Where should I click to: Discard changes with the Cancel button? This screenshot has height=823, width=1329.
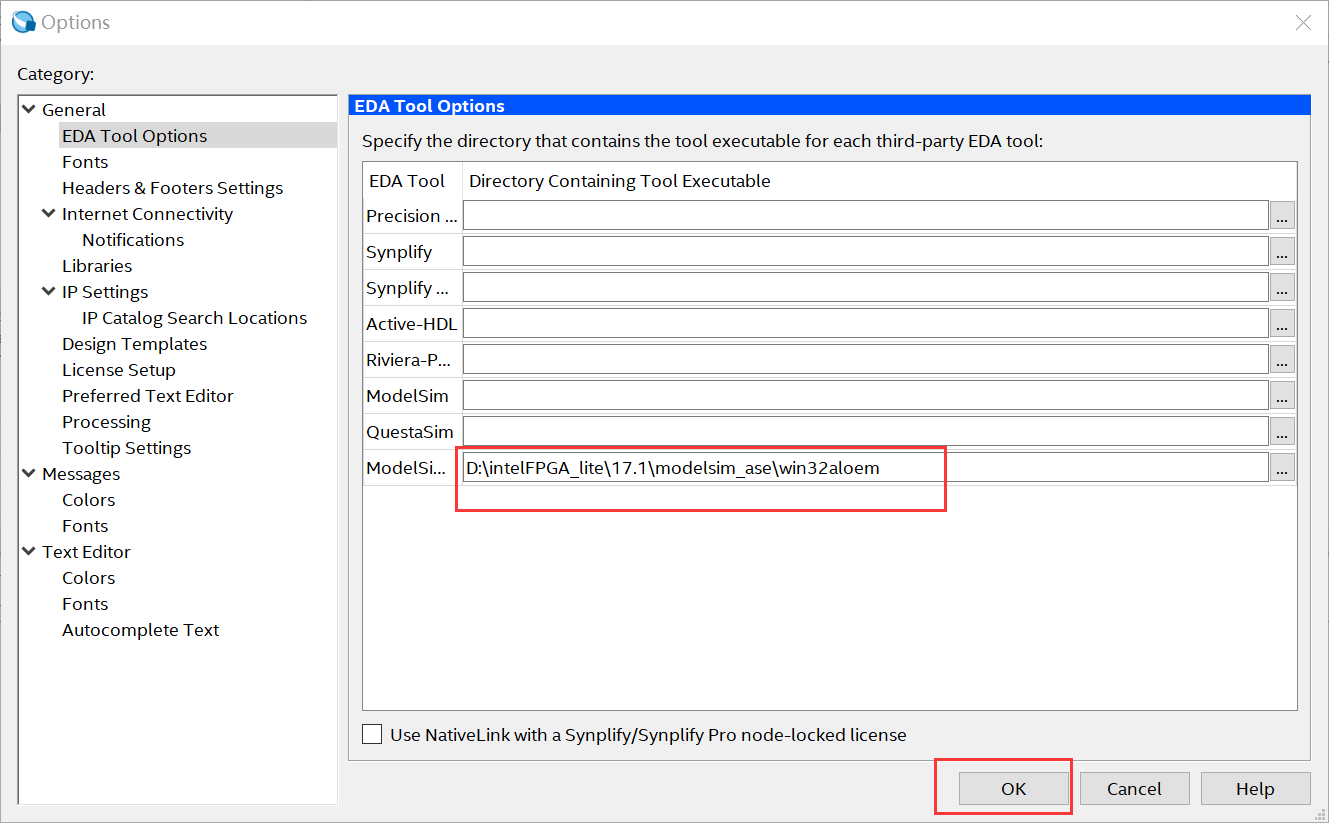coord(1134,788)
